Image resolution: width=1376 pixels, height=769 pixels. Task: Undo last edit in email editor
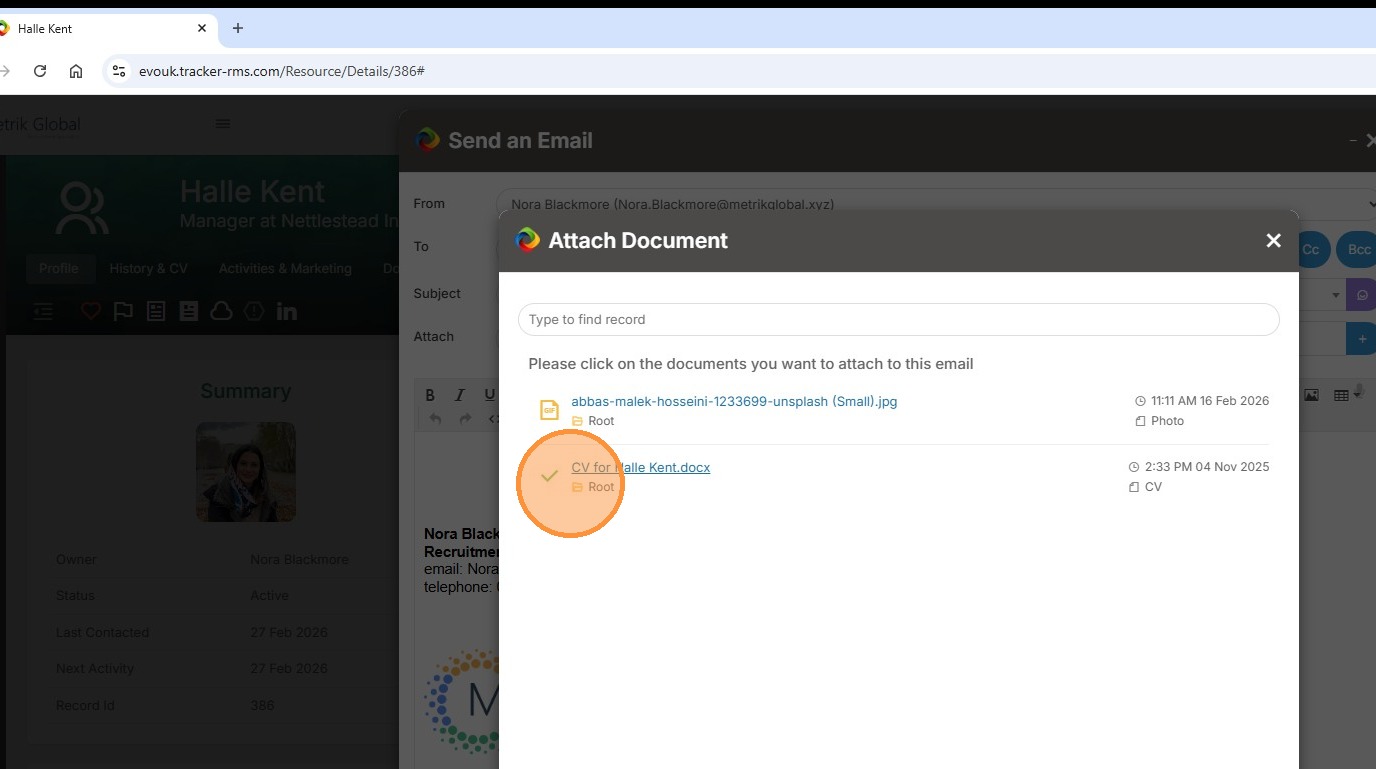435,419
